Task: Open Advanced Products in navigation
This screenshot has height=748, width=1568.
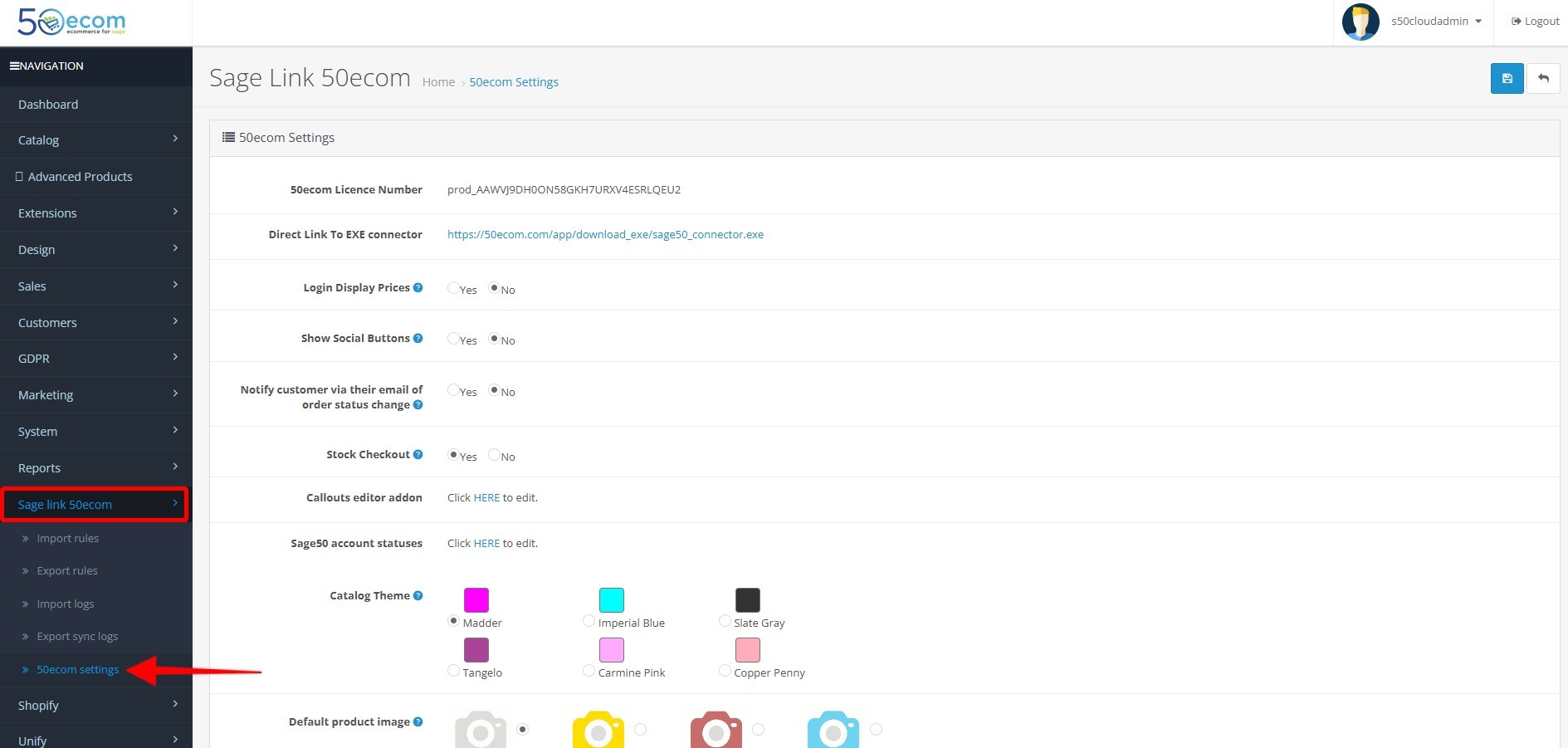Action: tap(96, 177)
